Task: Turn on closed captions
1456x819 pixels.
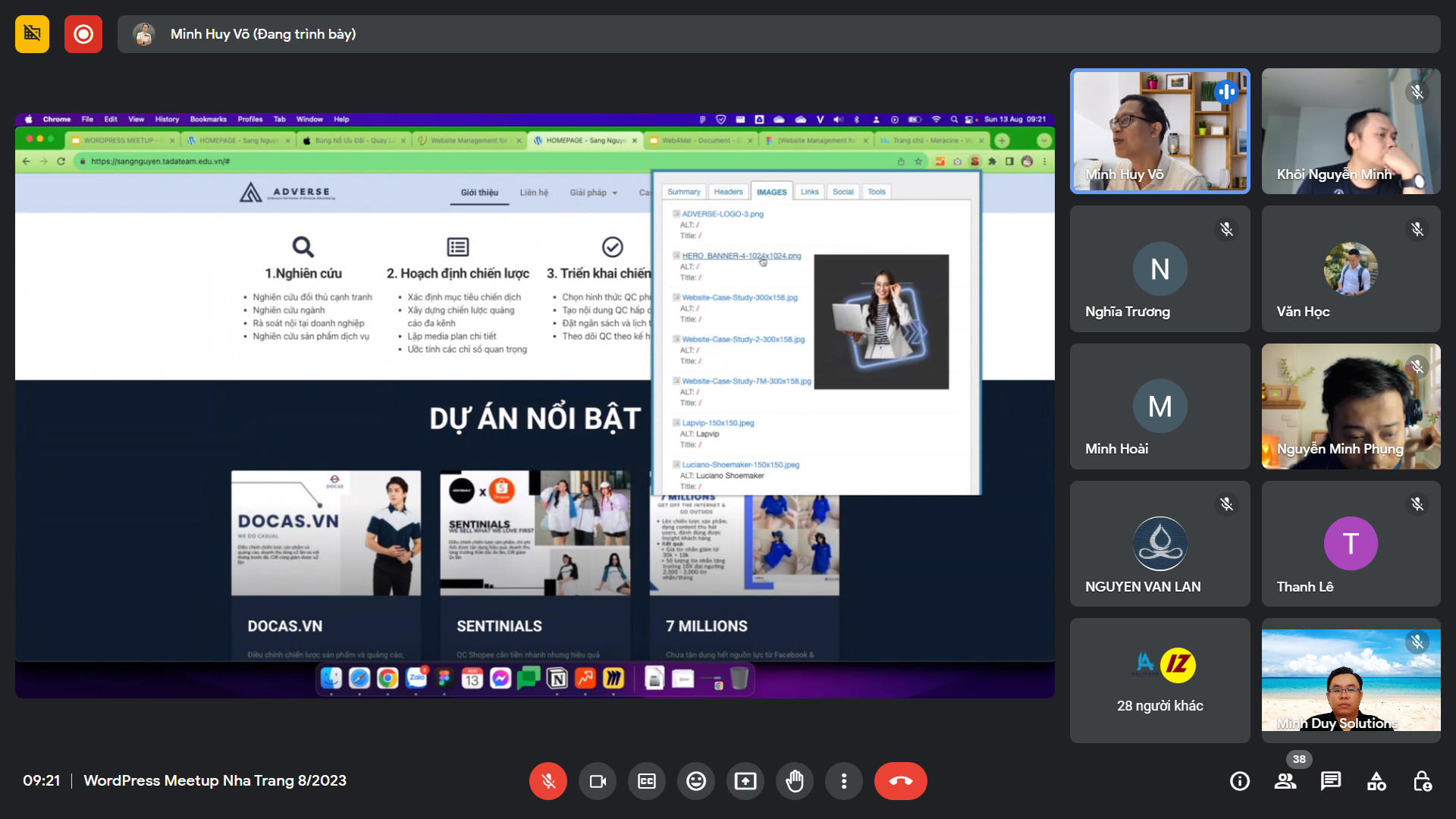Action: 647,781
